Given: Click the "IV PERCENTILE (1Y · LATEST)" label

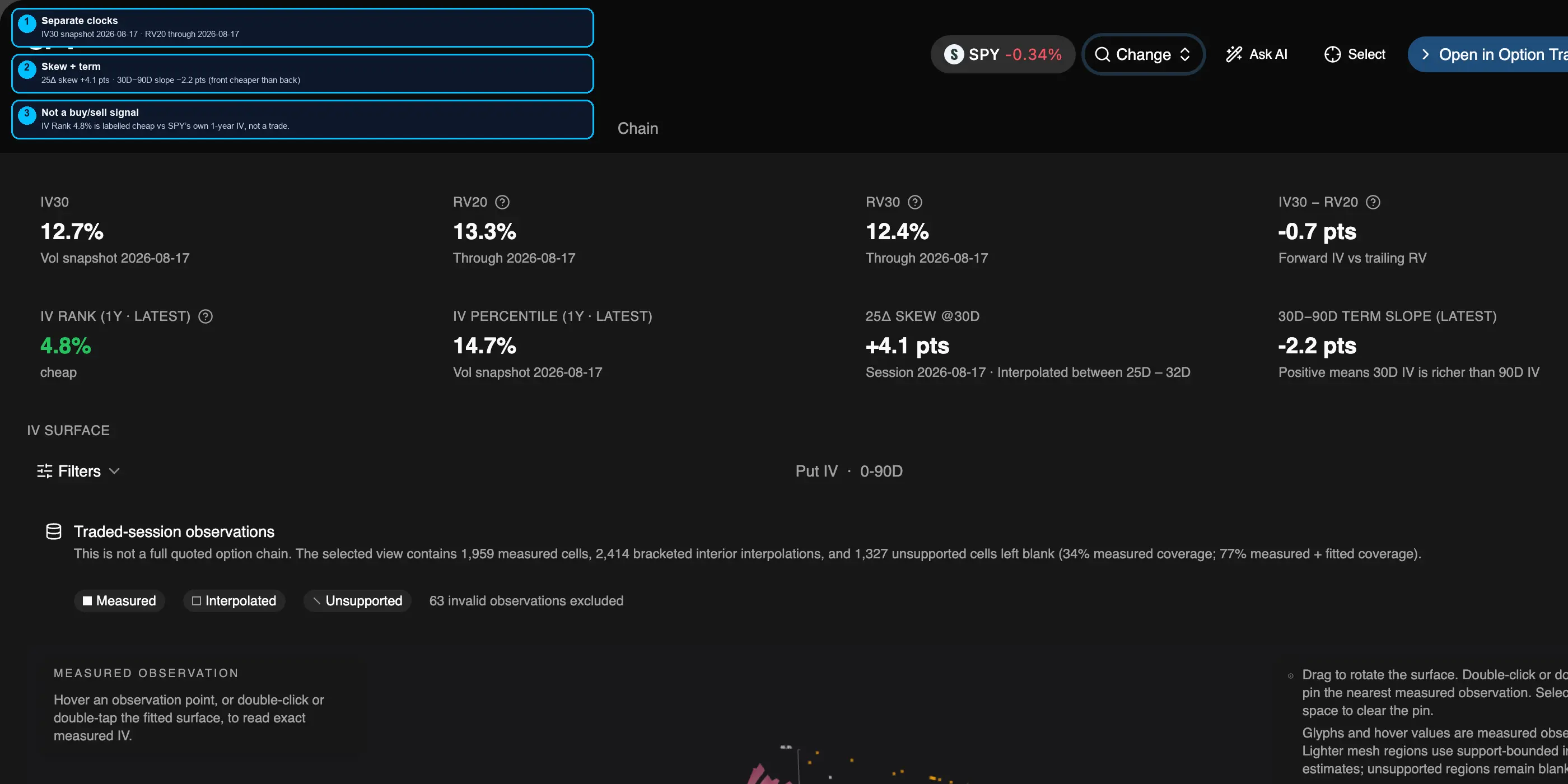Looking at the screenshot, I should pos(553,316).
